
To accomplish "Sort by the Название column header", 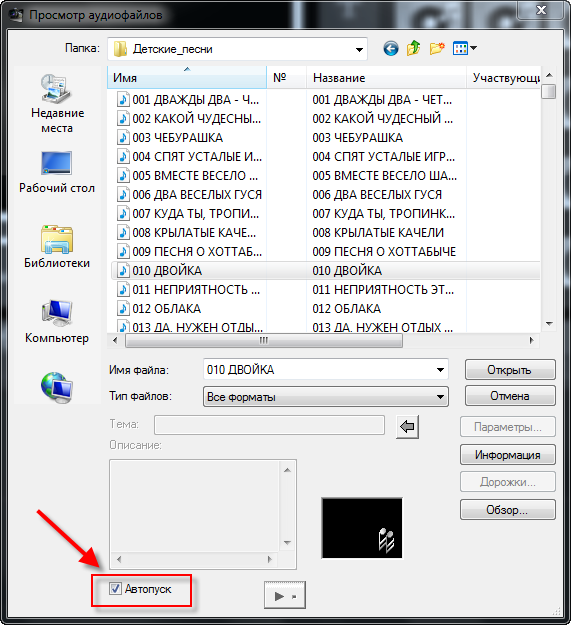I will pos(386,78).
